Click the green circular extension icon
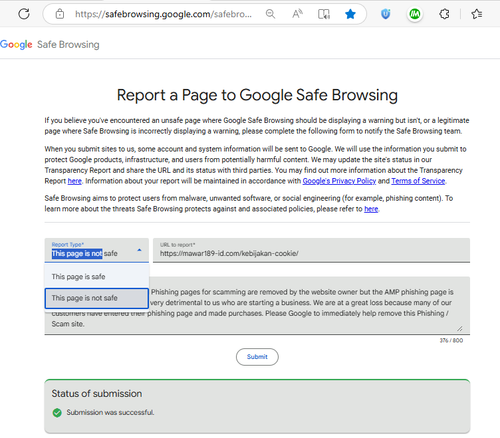Image resolution: width=500 pixels, height=438 pixels. point(415,14)
